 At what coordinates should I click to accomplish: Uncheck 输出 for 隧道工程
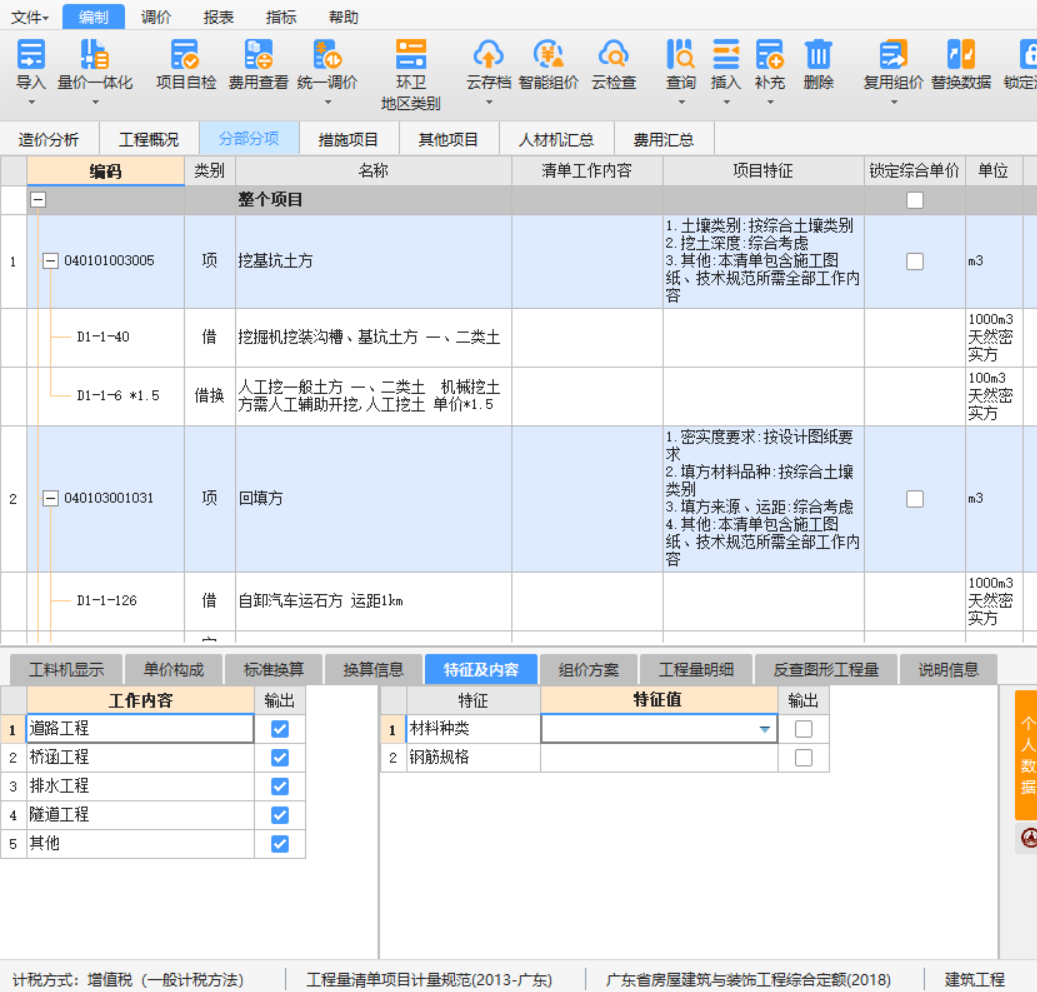[280, 815]
